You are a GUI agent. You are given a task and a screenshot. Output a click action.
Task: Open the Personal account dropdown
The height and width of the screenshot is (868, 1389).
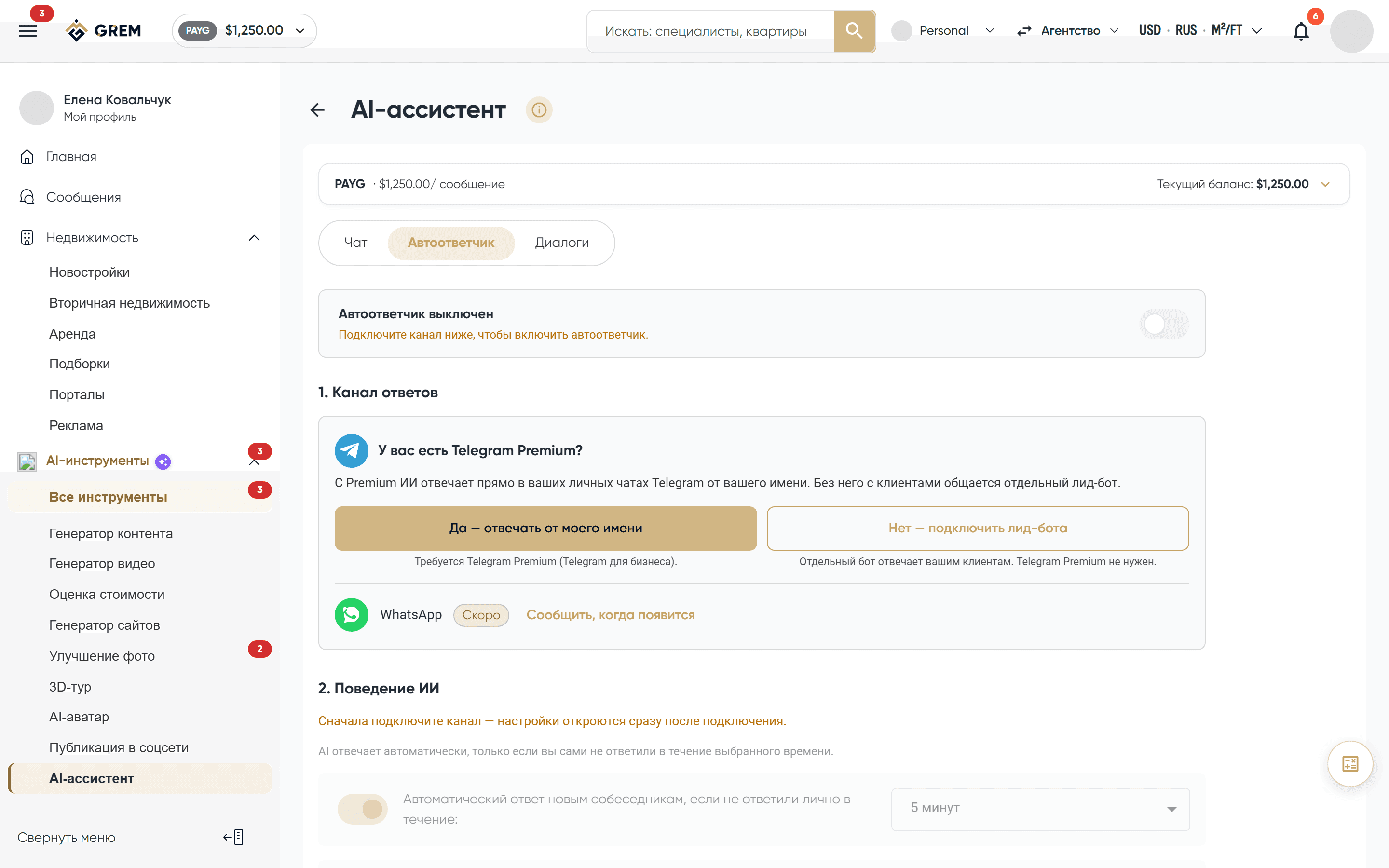pos(943,30)
